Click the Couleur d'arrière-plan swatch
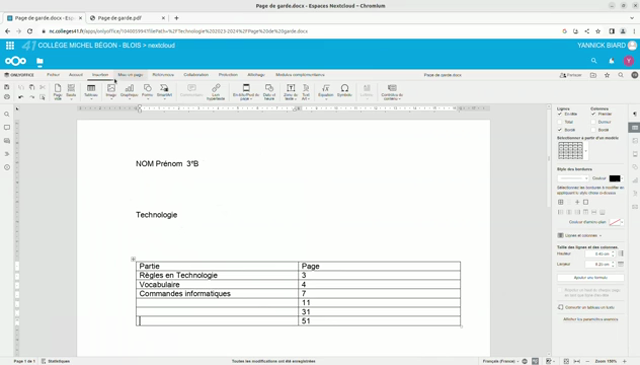This screenshot has height=365, width=640. pos(615,222)
